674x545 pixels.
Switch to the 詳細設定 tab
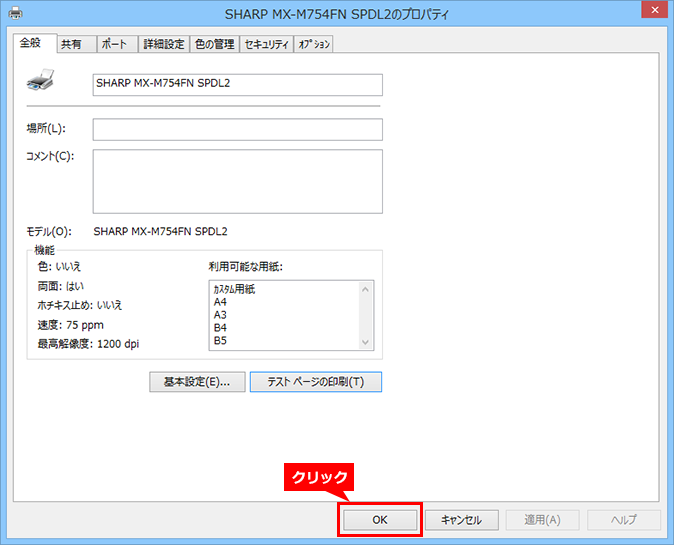(x=164, y=44)
